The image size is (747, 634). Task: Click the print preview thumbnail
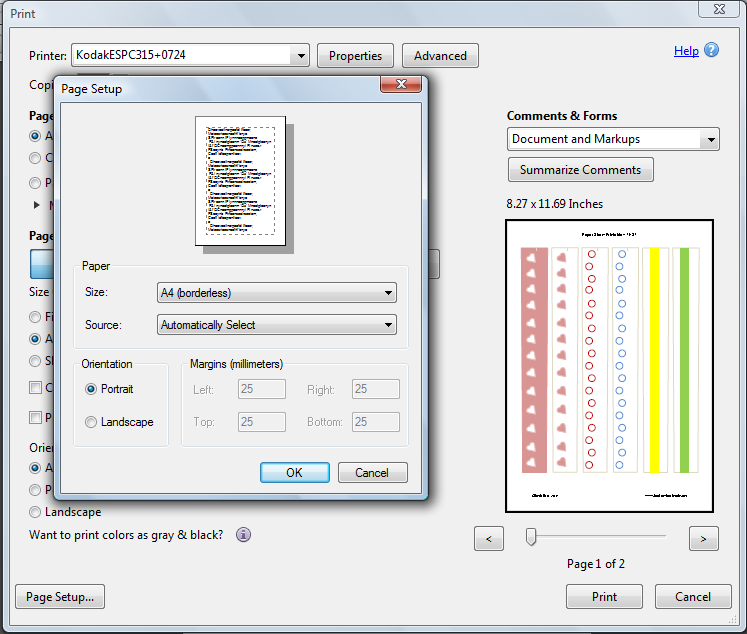609,366
